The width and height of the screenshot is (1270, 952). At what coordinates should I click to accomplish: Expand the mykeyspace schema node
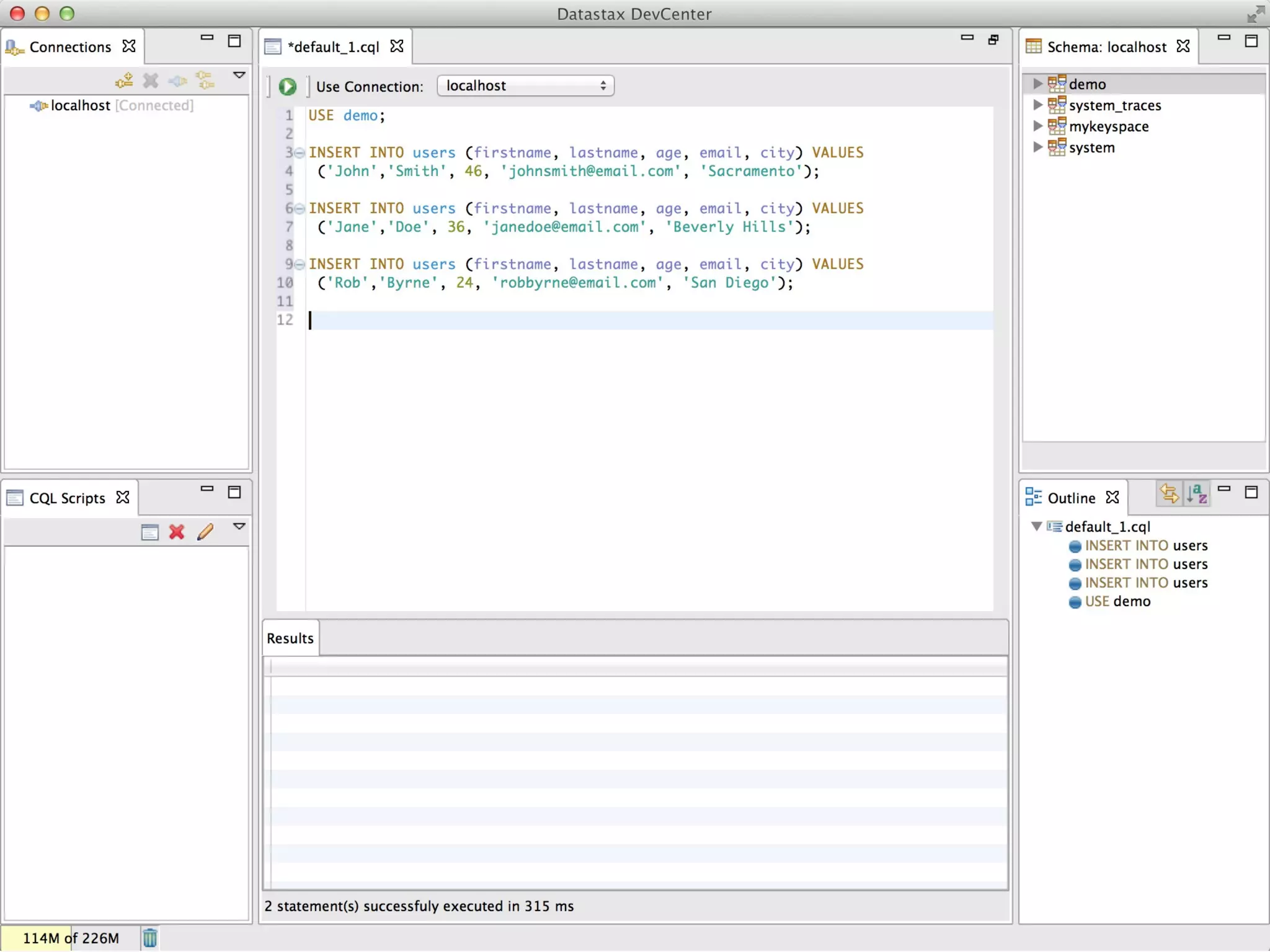point(1037,126)
